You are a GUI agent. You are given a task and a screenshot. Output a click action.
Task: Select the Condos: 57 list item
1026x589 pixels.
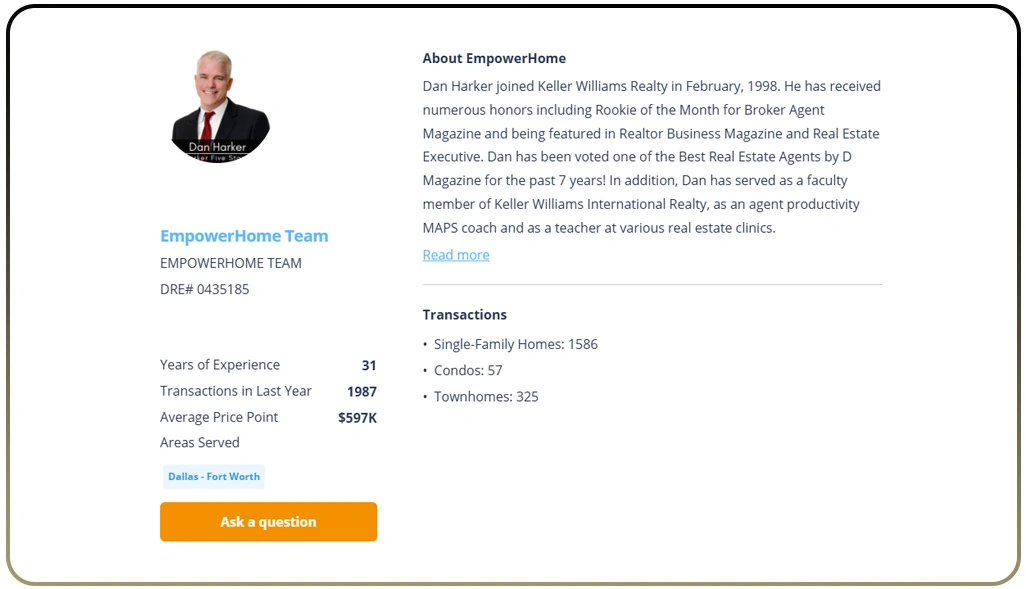pyautogui.click(x=468, y=370)
